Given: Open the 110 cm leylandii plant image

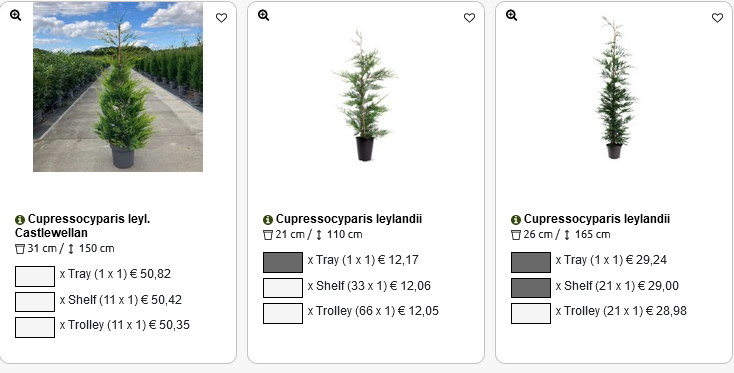Looking at the screenshot, I should (x=364, y=96).
